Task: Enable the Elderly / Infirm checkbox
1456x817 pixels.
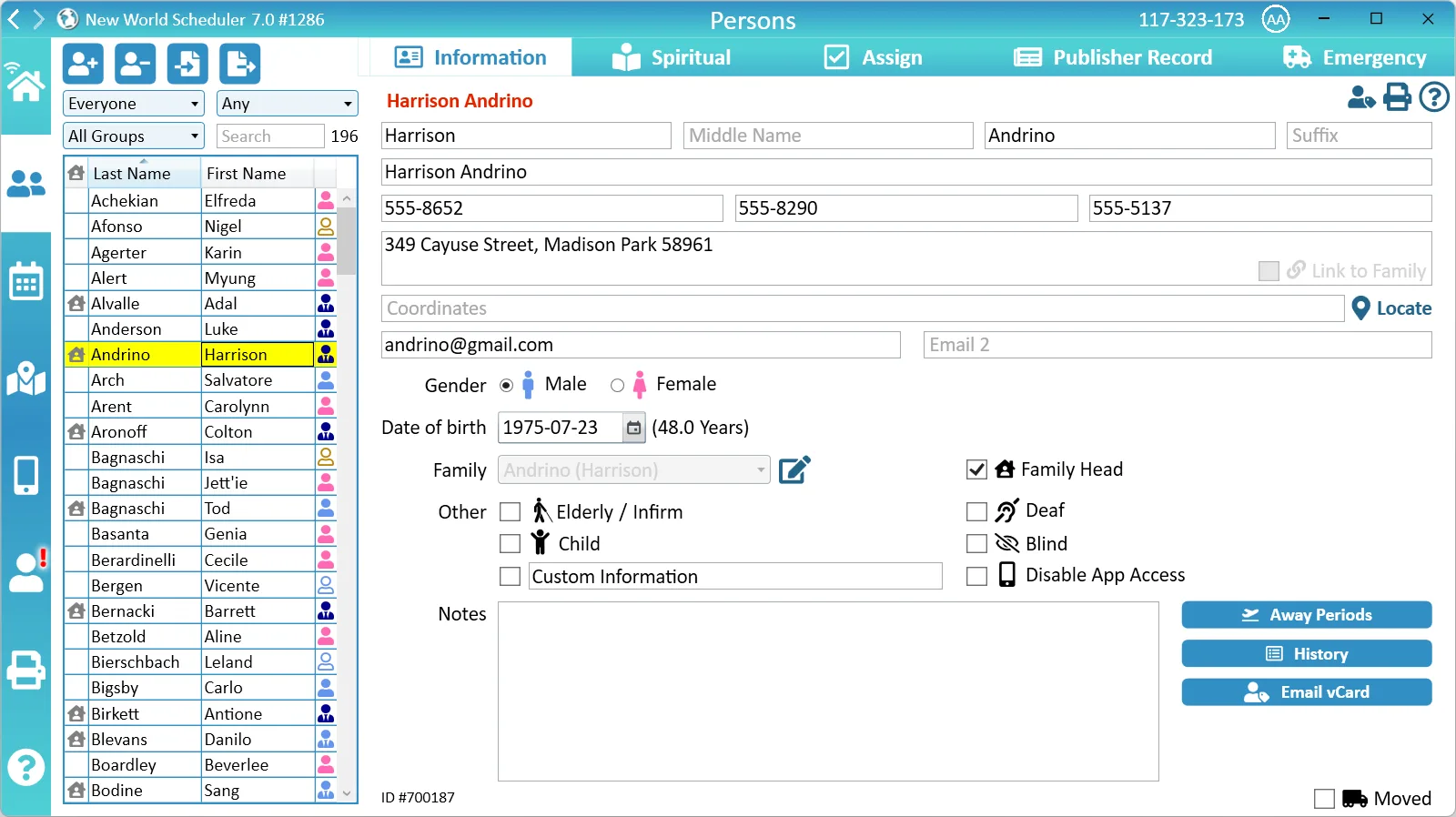Action: point(511,512)
